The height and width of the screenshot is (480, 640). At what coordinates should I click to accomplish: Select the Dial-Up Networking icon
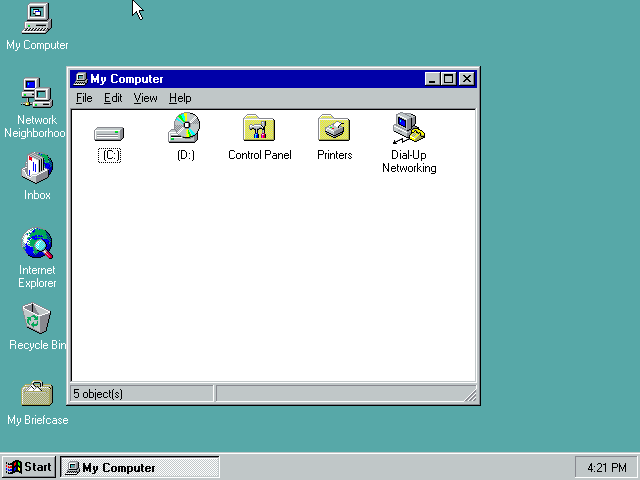(x=409, y=128)
